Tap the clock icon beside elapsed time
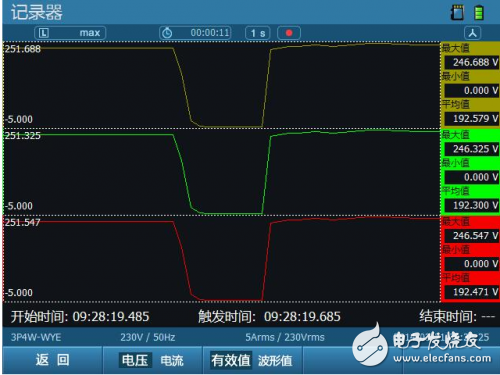Viewport: 500px width, 375px height. click(x=167, y=33)
